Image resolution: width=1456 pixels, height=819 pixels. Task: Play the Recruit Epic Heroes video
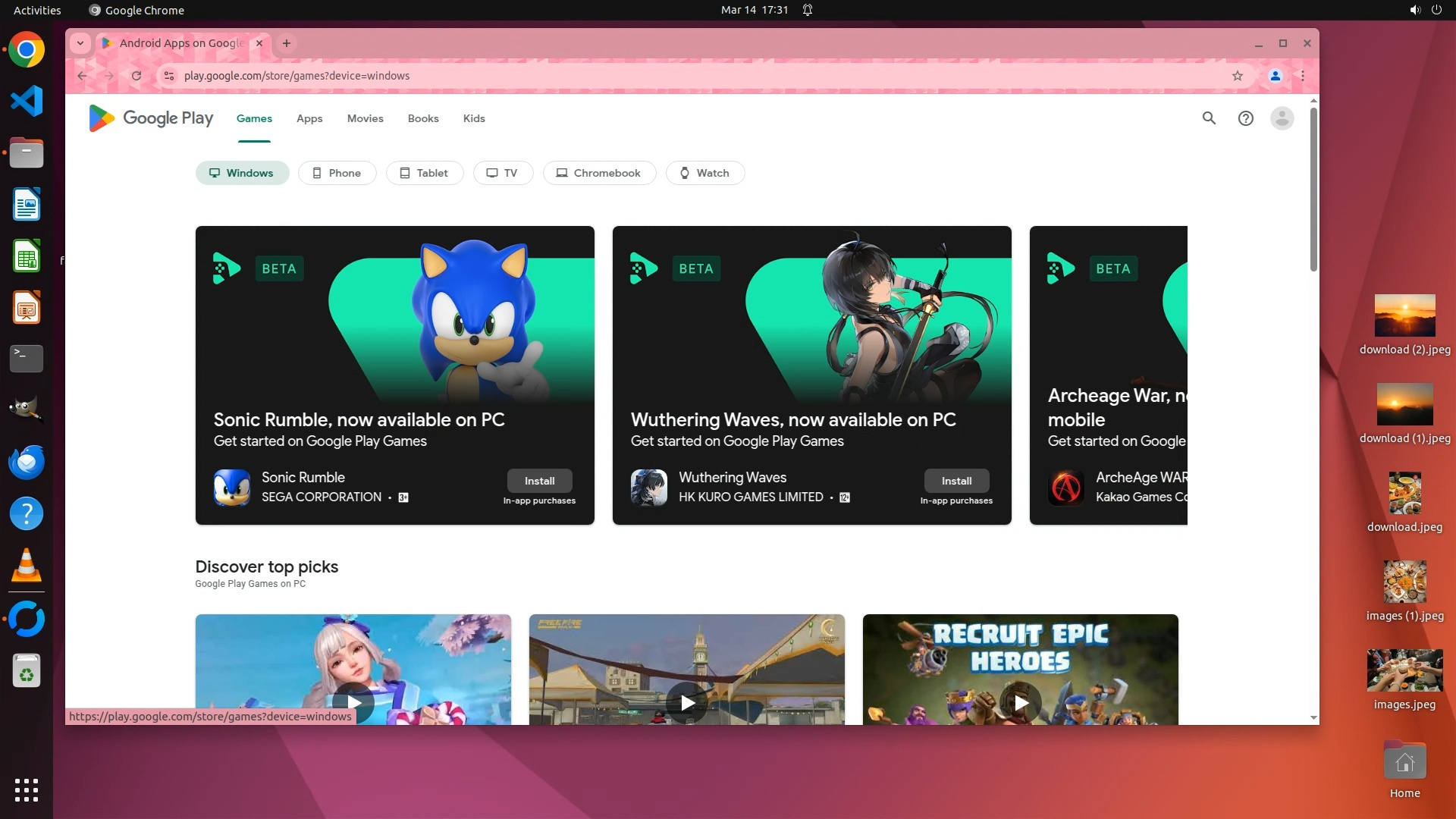[1021, 702]
